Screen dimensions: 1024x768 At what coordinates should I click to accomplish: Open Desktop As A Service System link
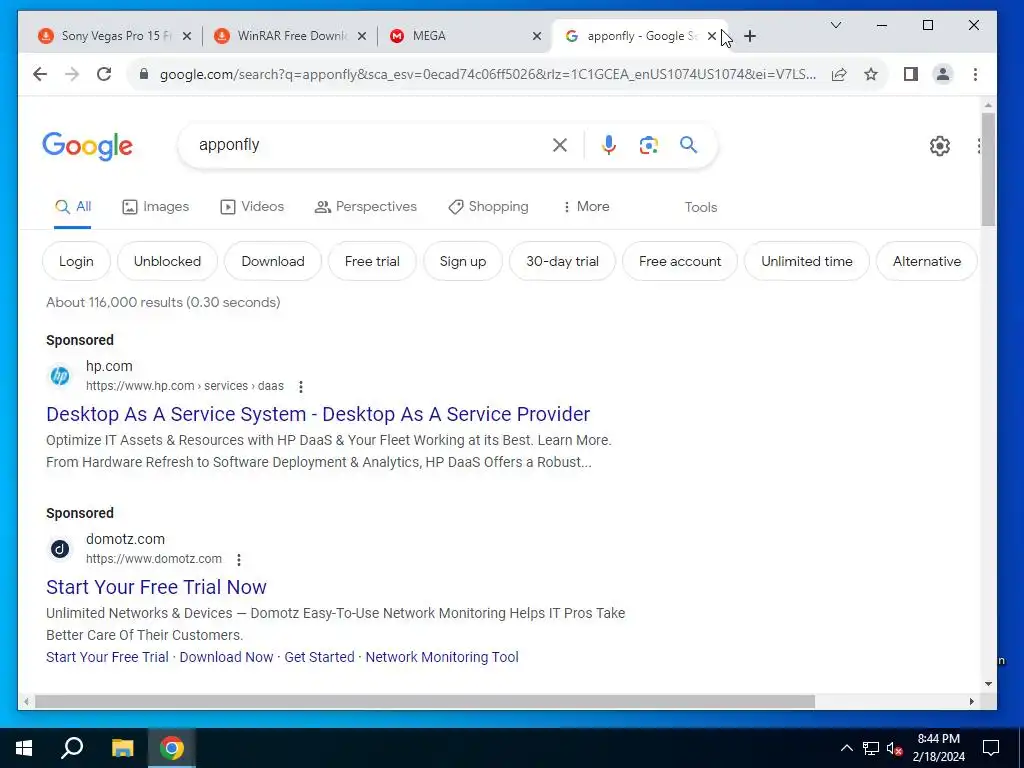pos(318,414)
